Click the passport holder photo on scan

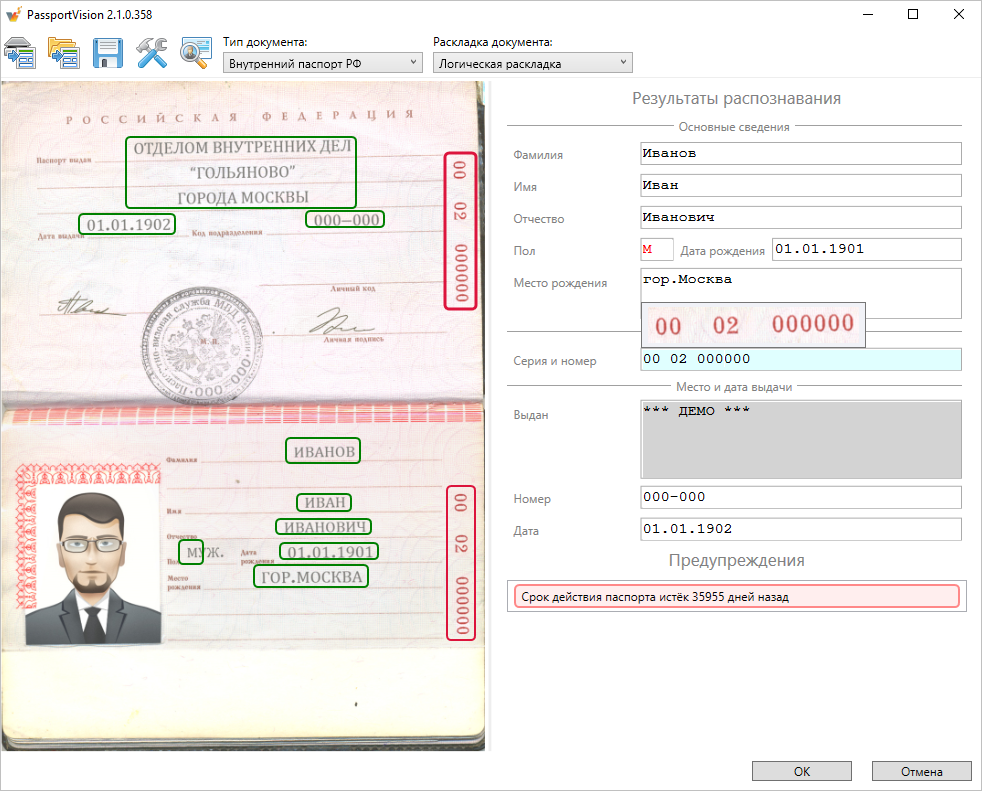pos(93,566)
